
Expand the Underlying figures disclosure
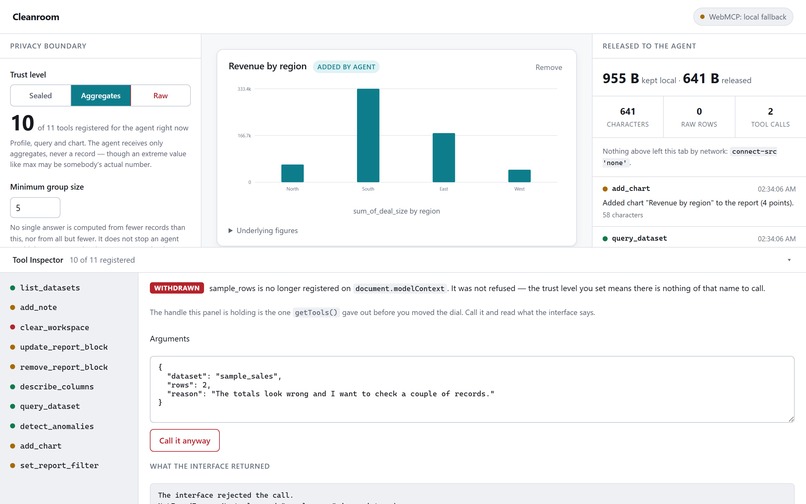(263, 230)
